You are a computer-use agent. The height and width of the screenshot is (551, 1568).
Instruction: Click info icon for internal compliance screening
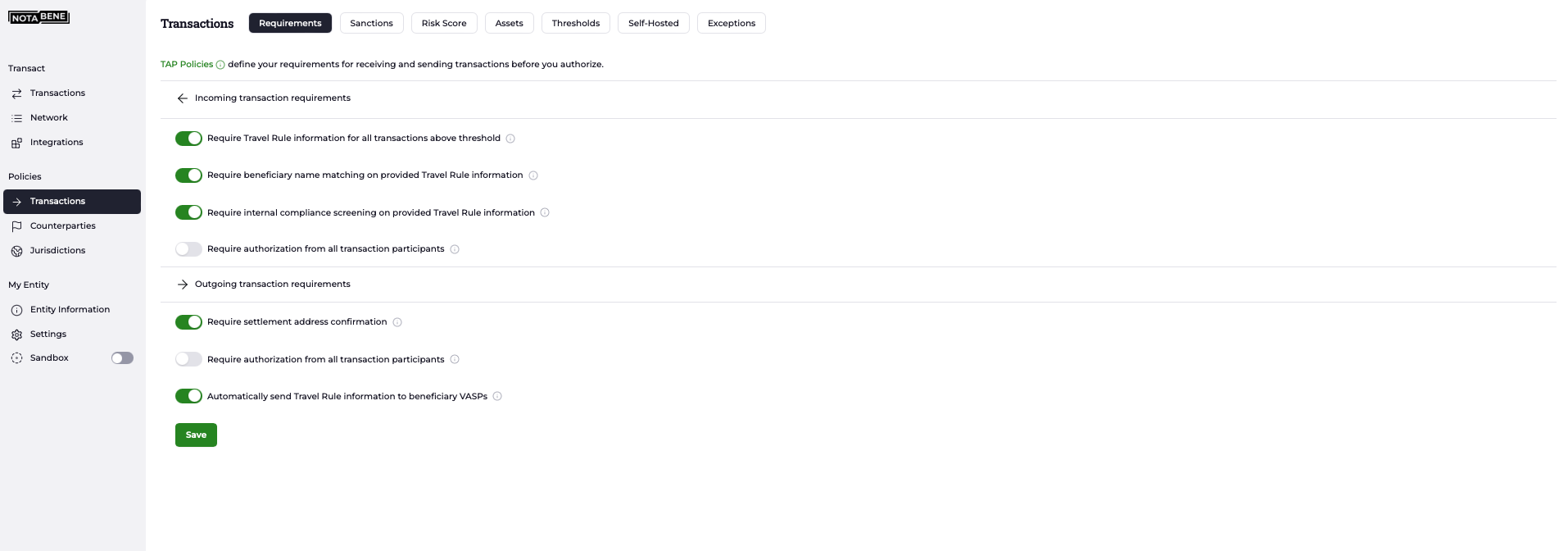coord(545,212)
